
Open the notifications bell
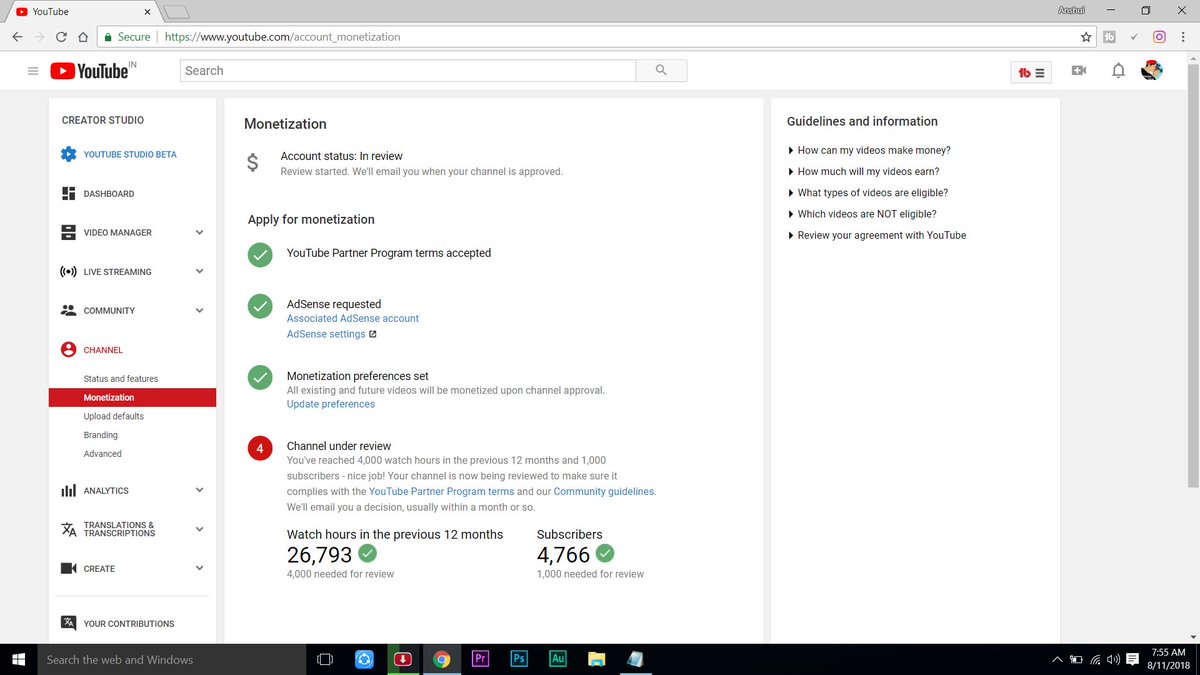[x=1119, y=71]
